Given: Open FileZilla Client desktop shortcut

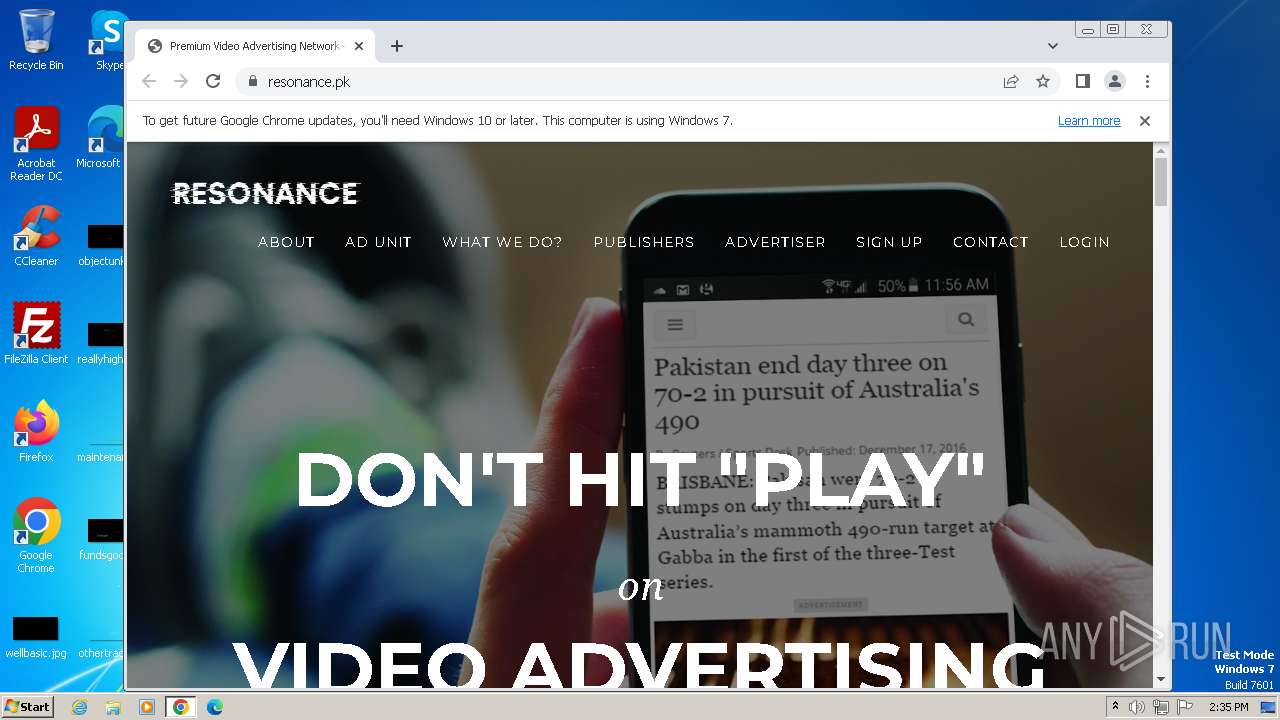Looking at the screenshot, I should [x=36, y=333].
